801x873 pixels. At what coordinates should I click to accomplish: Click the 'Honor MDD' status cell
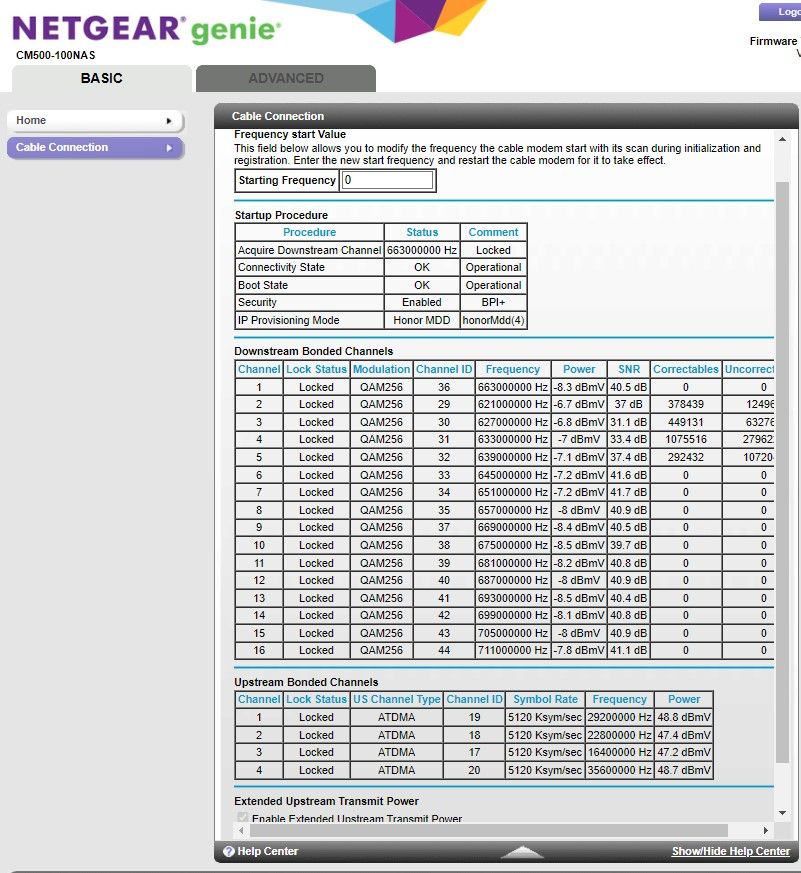(x=421, y=320)
